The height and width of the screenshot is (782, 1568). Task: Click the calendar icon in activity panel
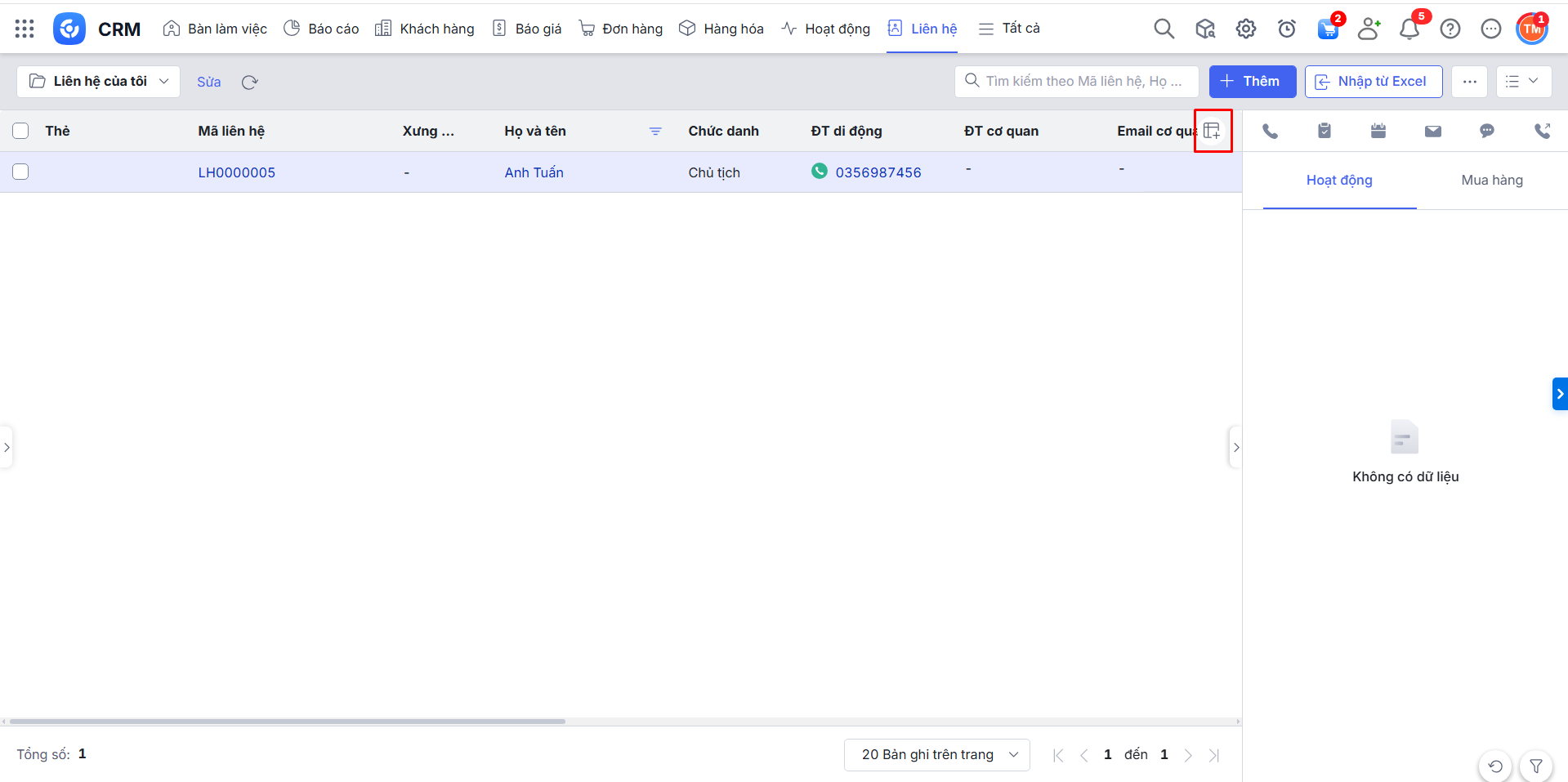tap(1378, 131)
